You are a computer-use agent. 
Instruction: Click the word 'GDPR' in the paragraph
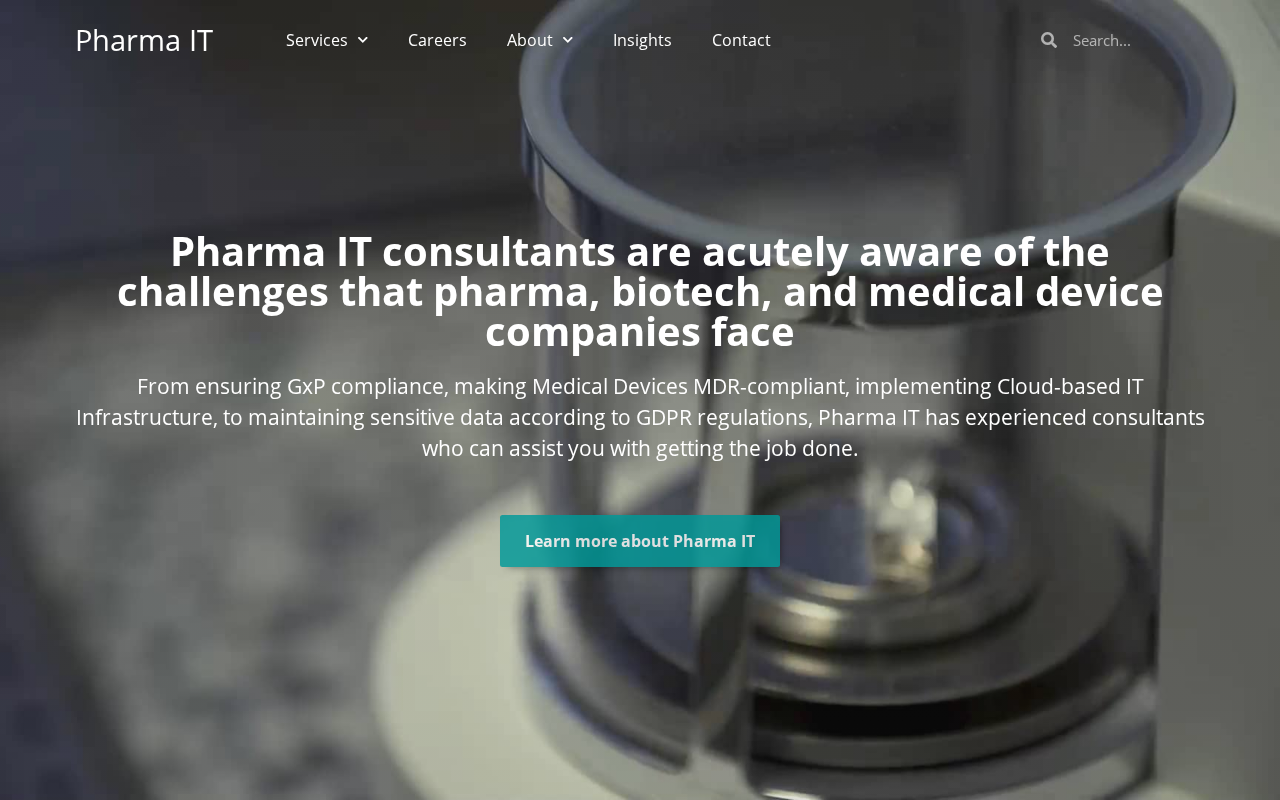(664, 417)
